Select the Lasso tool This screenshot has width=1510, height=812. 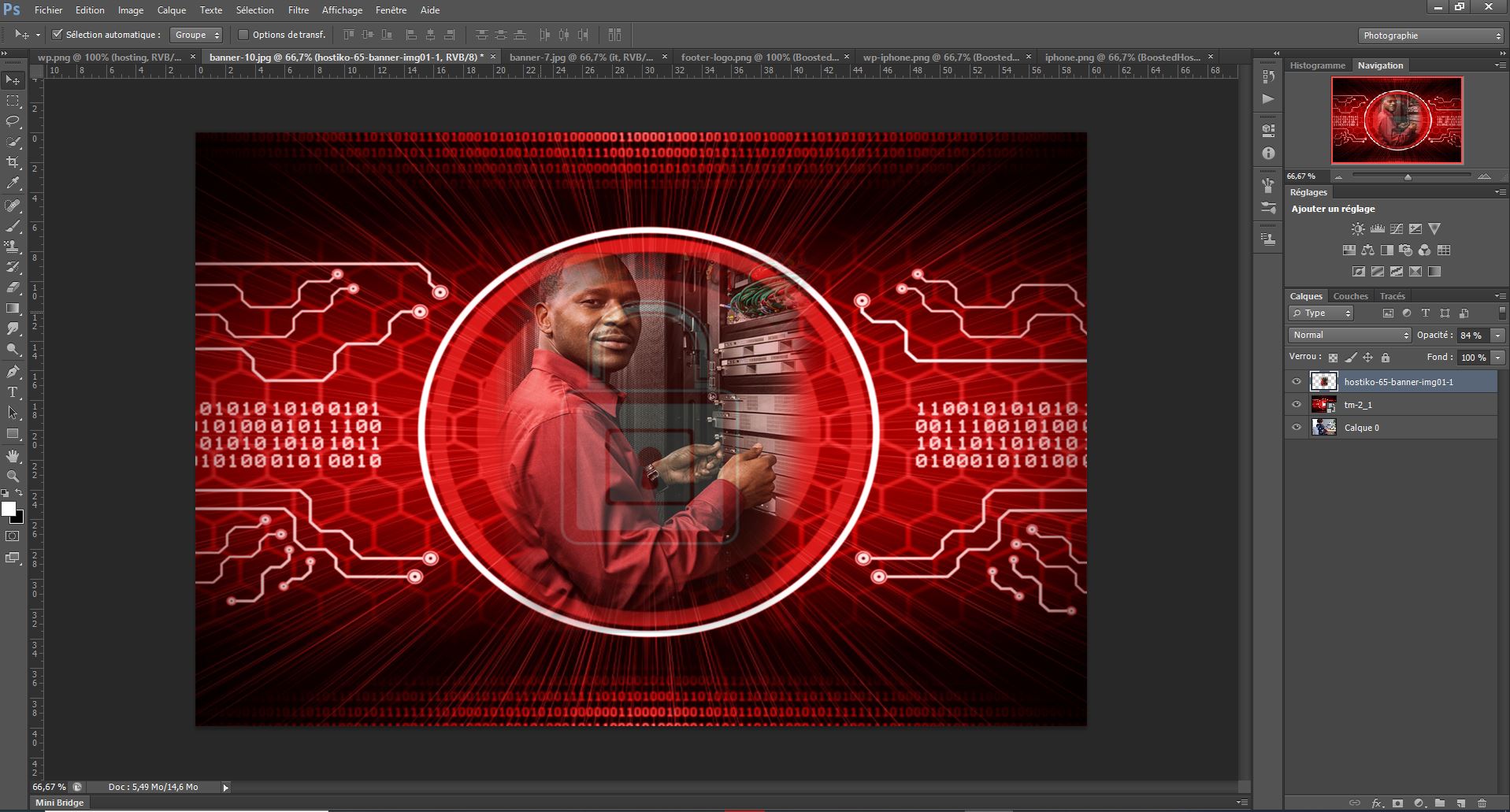(13, 121)
